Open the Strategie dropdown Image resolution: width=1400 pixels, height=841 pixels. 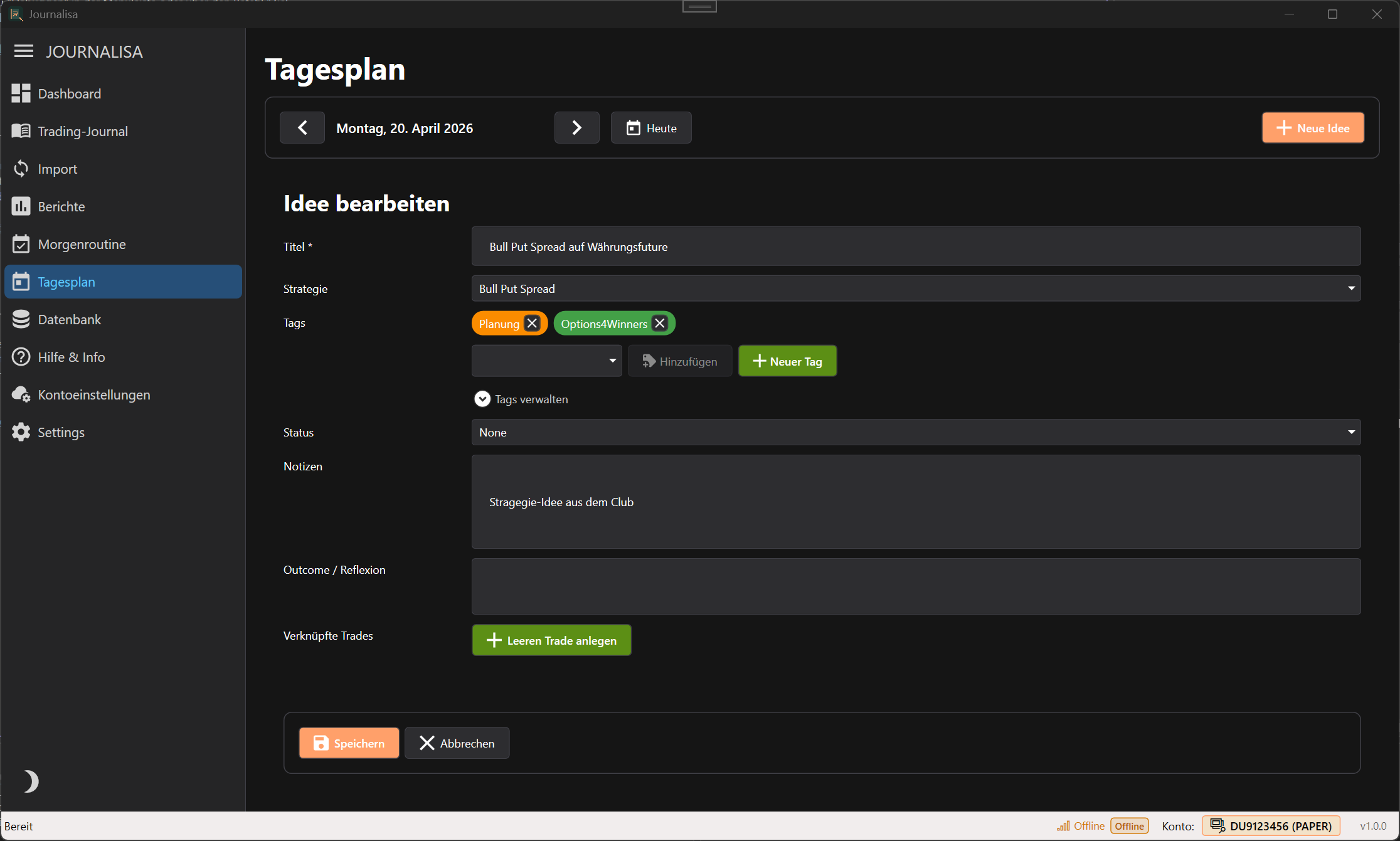(913, 288)
